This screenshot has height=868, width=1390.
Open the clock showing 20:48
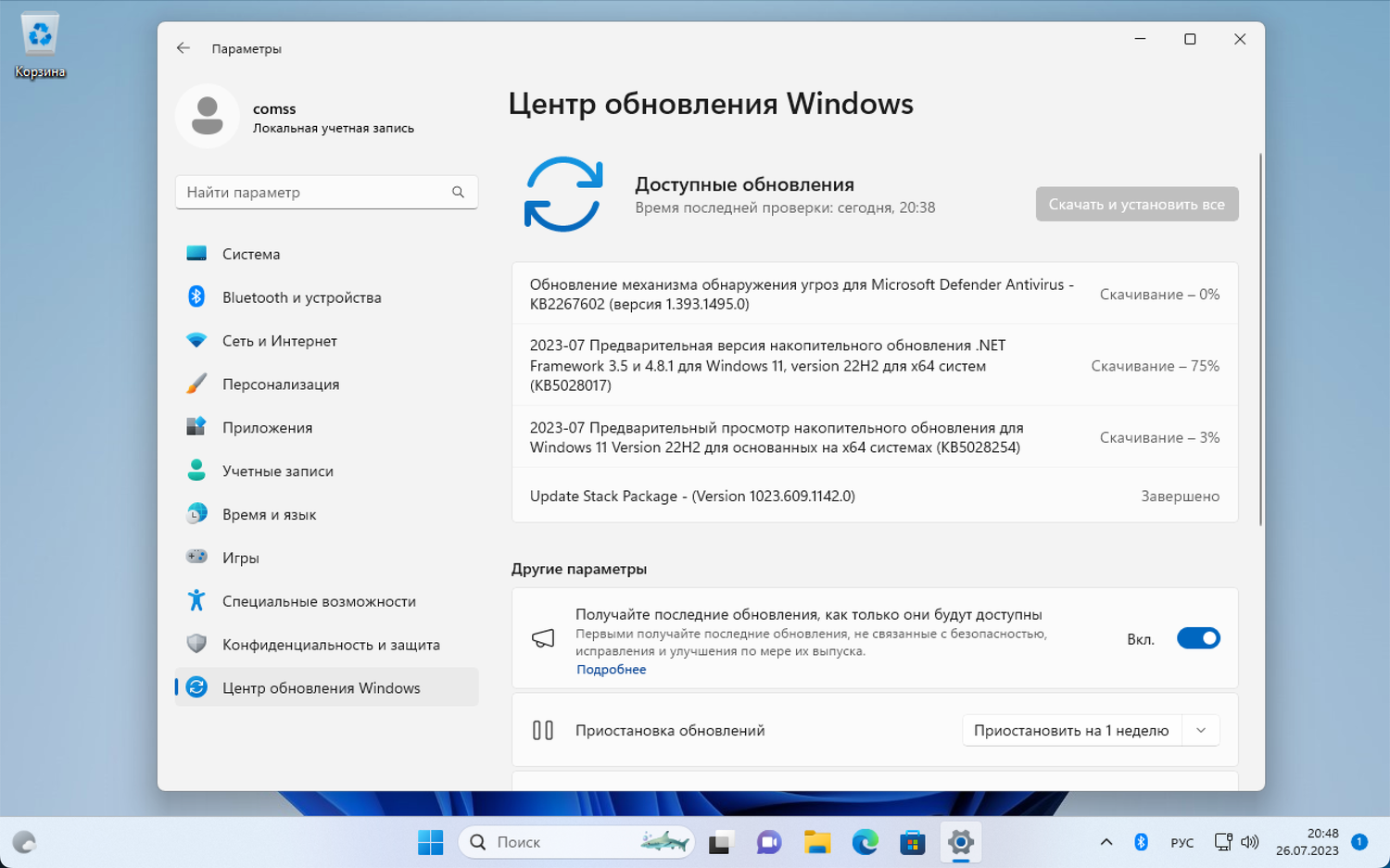click(x=1307, y=842)
